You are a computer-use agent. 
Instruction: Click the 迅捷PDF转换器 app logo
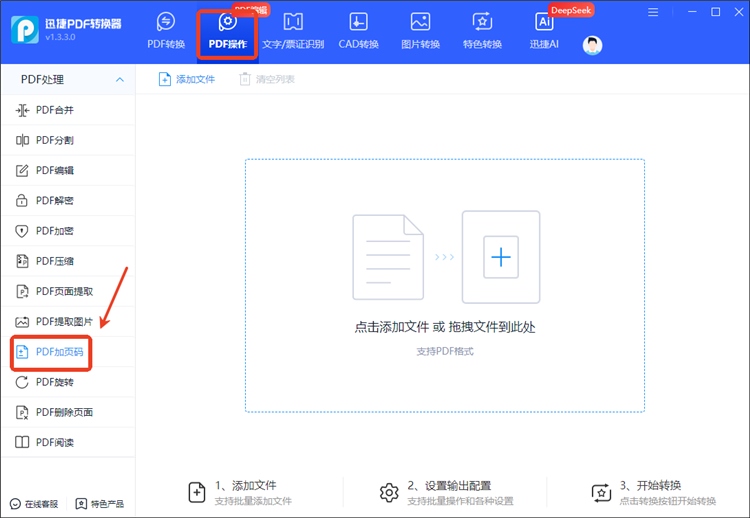point(25,30)
